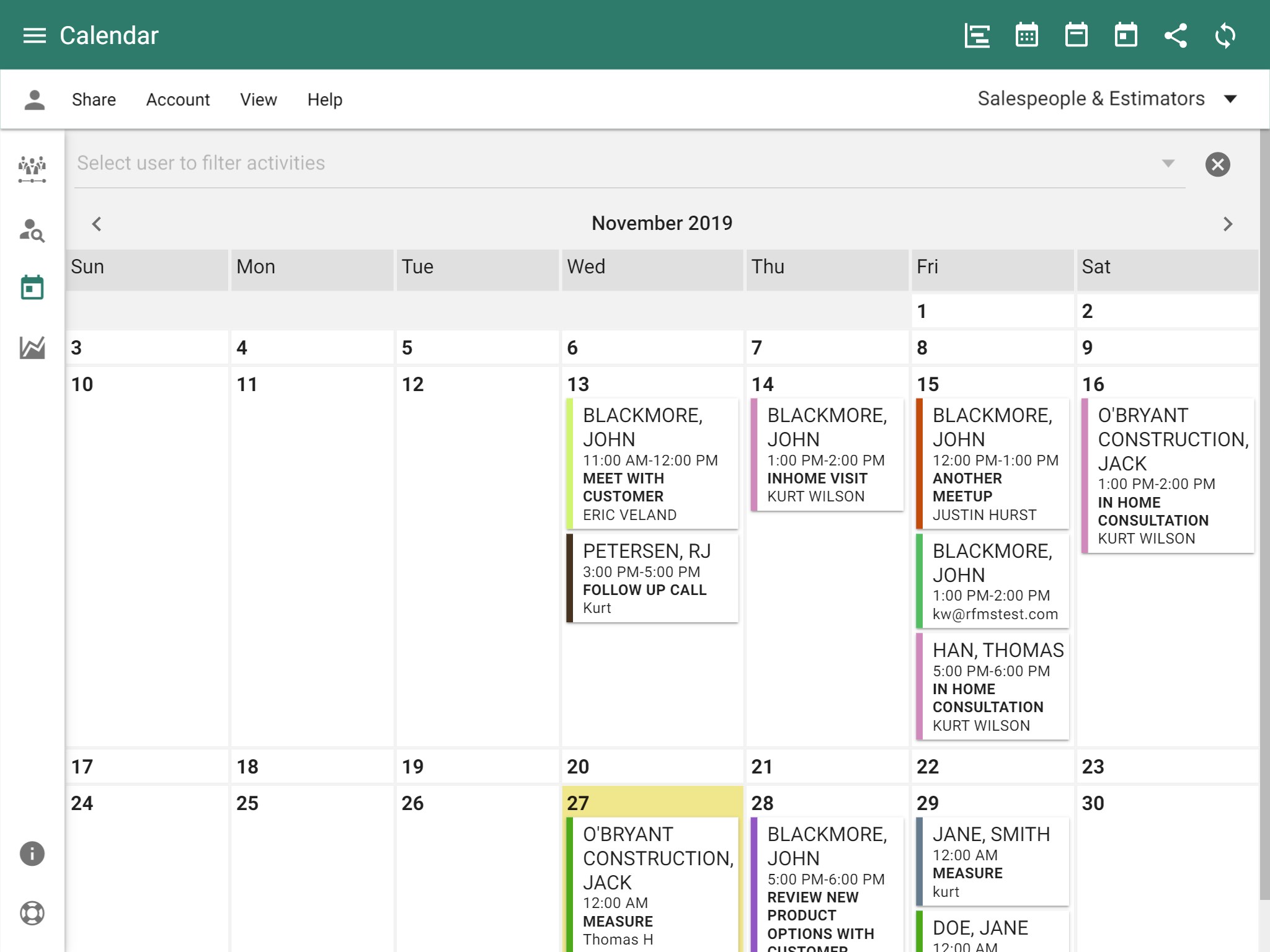Open the customer search sidebar icon

click(32, 230)
